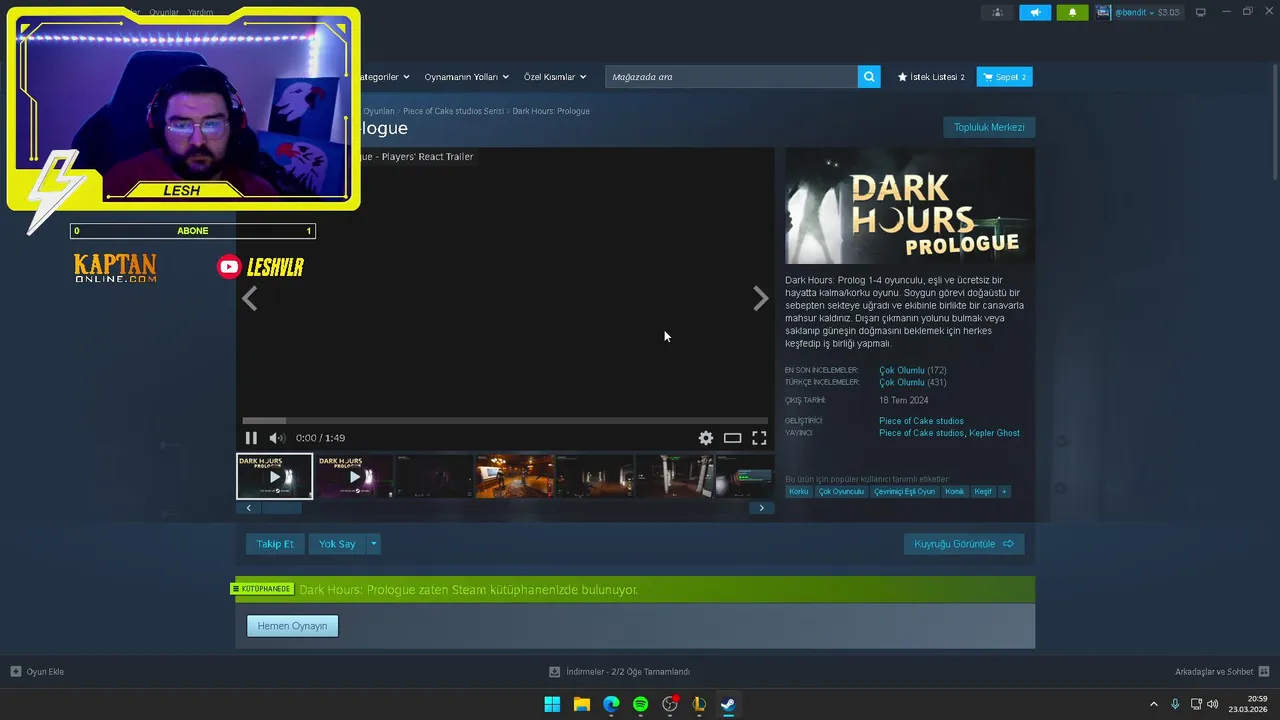
Task: Open Piece of Cake studios Serisi breadcrumb
Action: 453,111
